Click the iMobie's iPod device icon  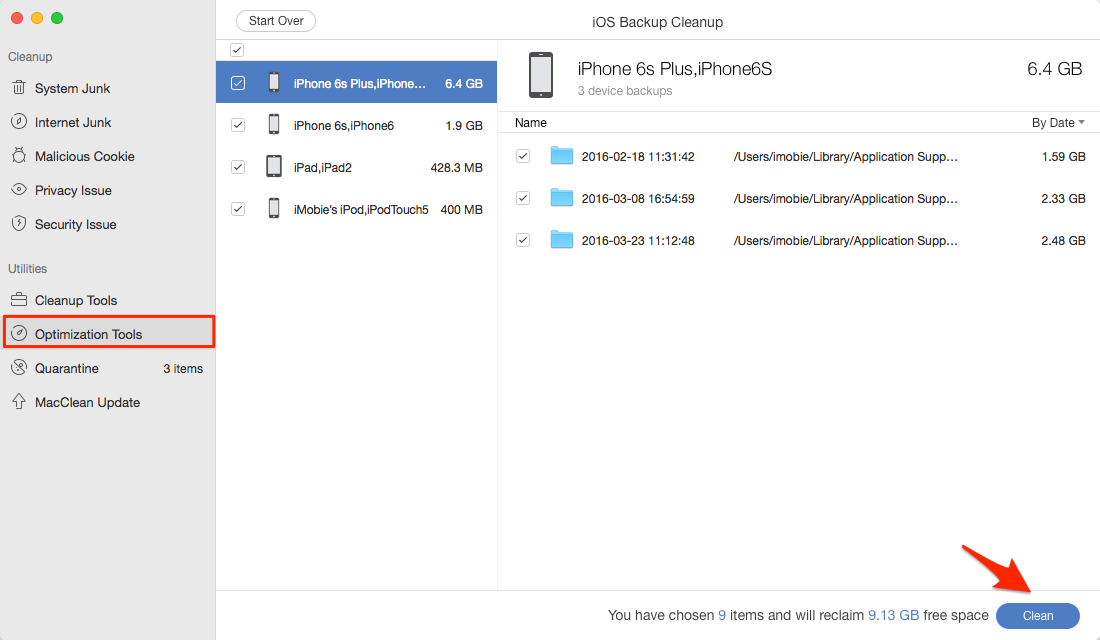pos(274,209)
